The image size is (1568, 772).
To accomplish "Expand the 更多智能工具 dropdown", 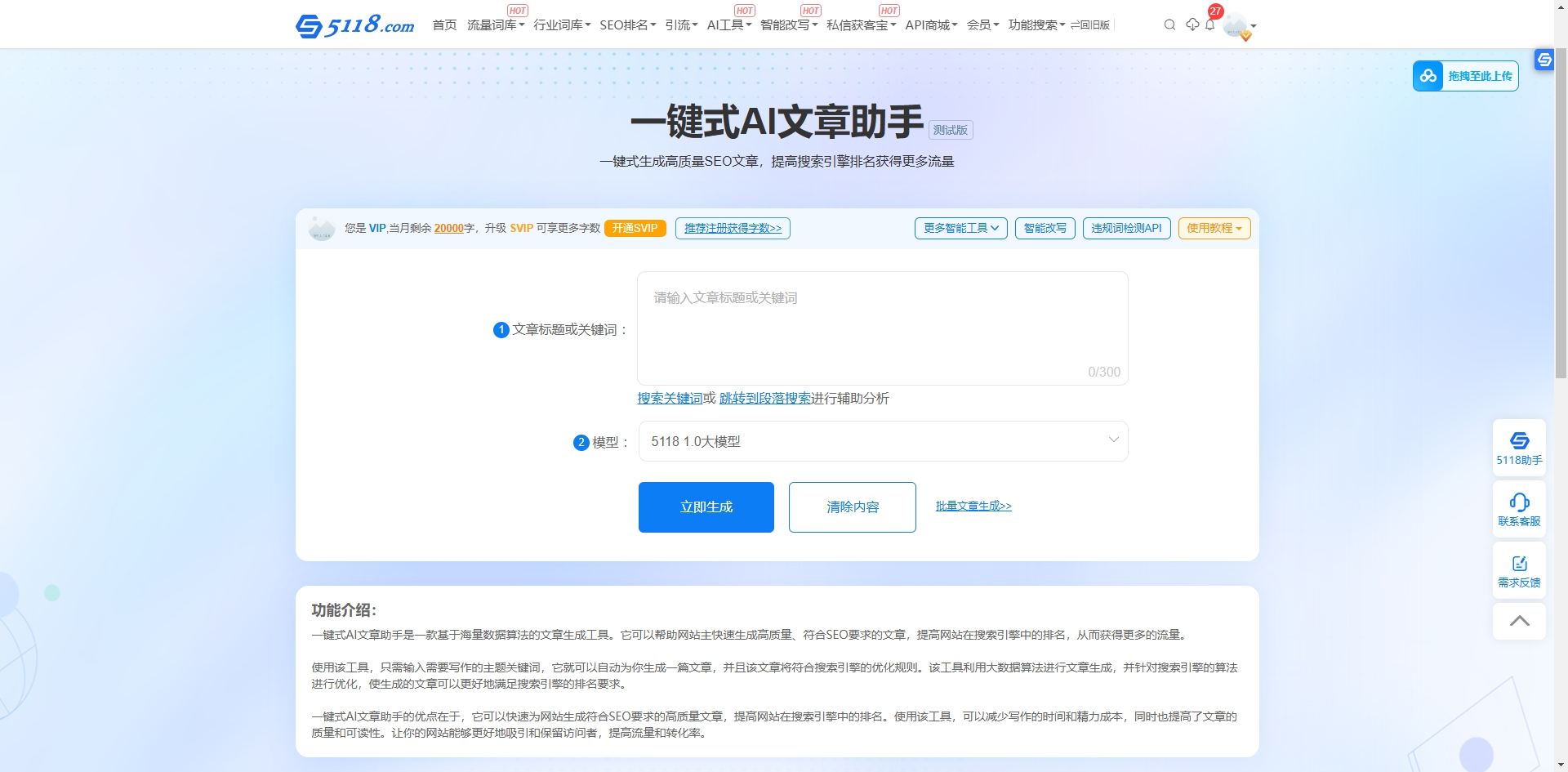I will (960, 228).
